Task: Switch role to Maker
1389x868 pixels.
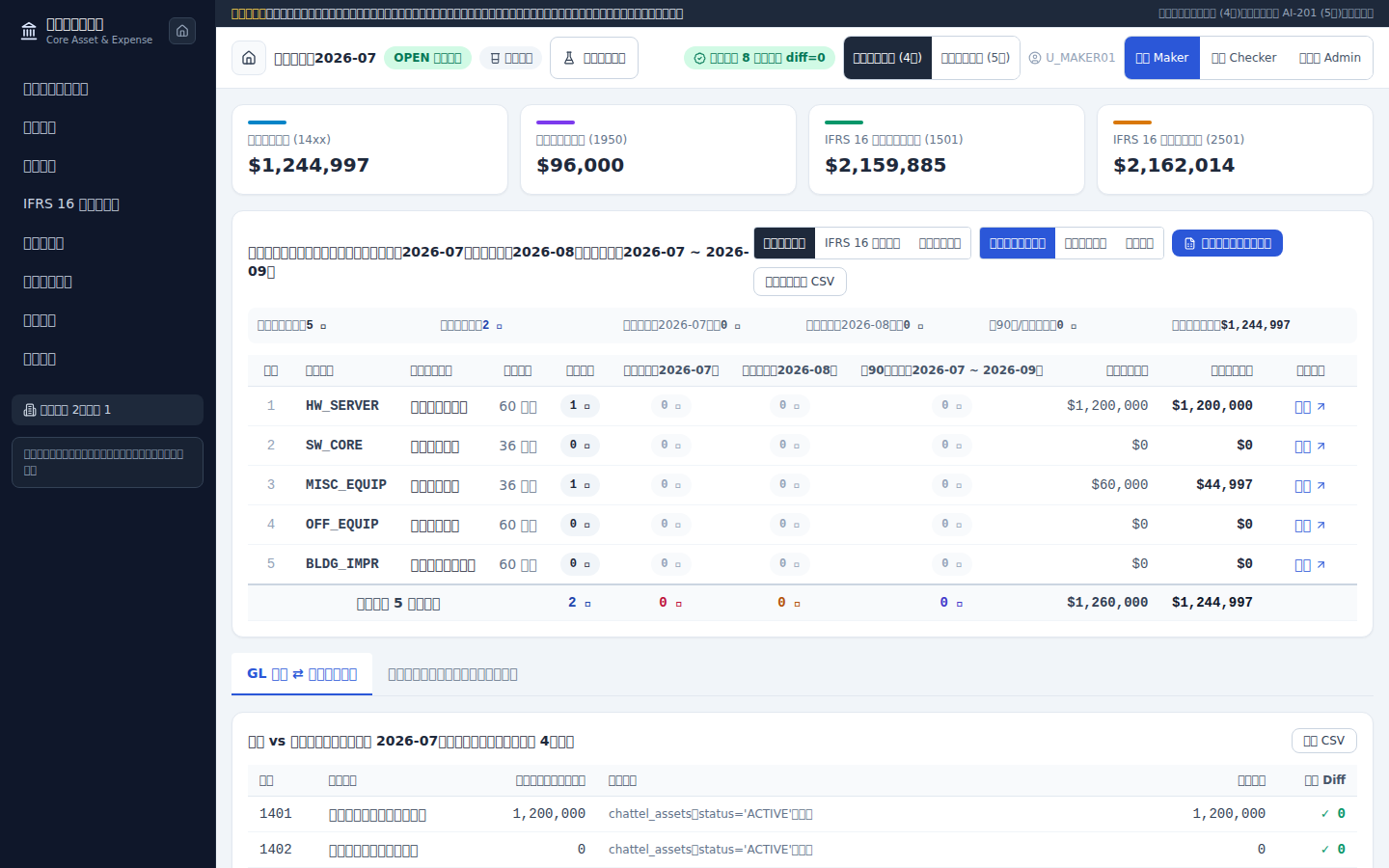Action: [1162, 58]
